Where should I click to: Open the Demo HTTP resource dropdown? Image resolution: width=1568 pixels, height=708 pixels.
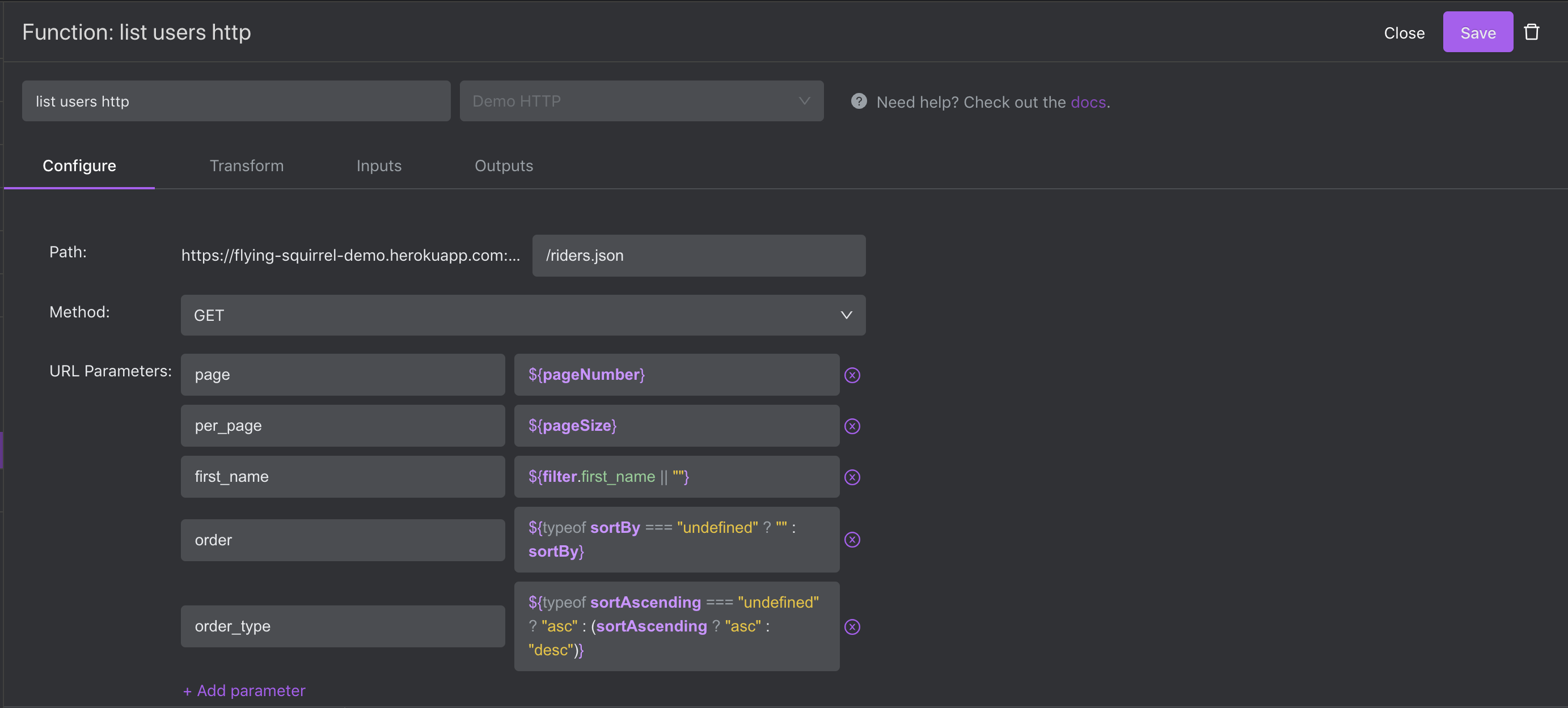[641, 101]
